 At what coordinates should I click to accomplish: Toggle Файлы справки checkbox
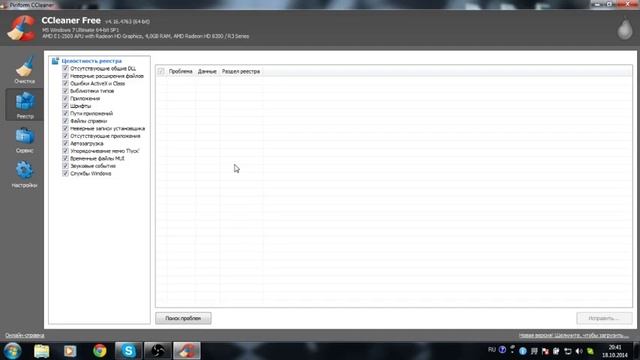click(65, 121)
